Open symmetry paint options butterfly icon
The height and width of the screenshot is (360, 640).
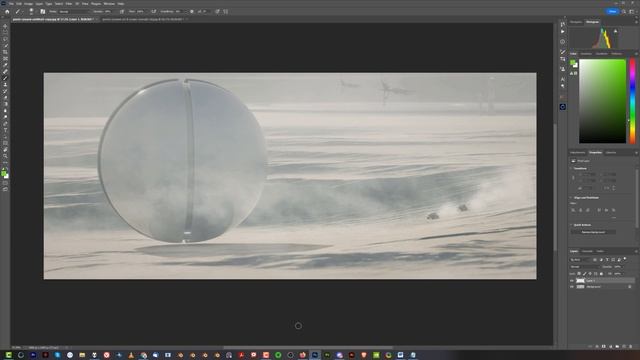[226, 11]
